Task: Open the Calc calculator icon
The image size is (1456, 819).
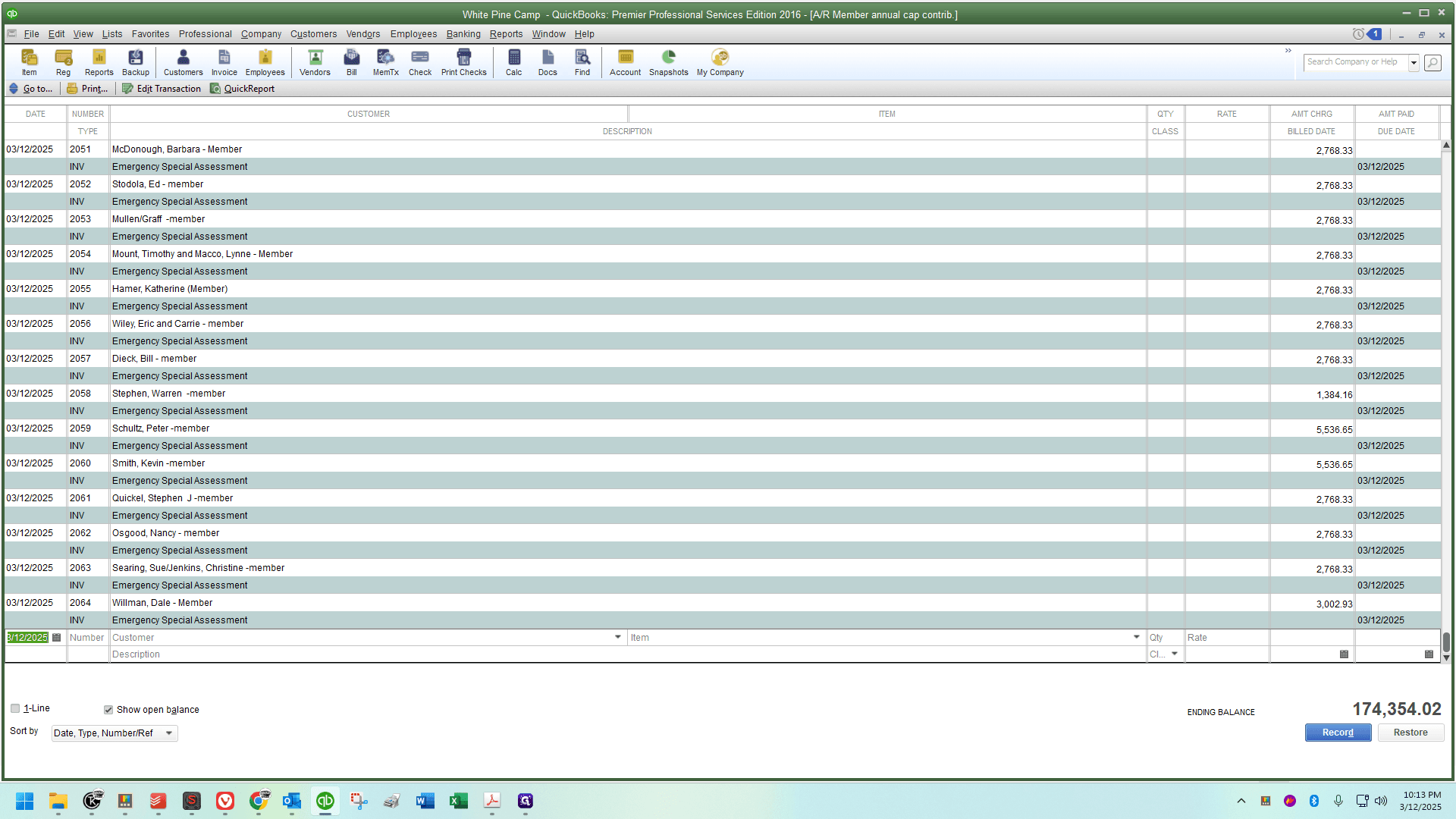Action: (x=514, y=62)
